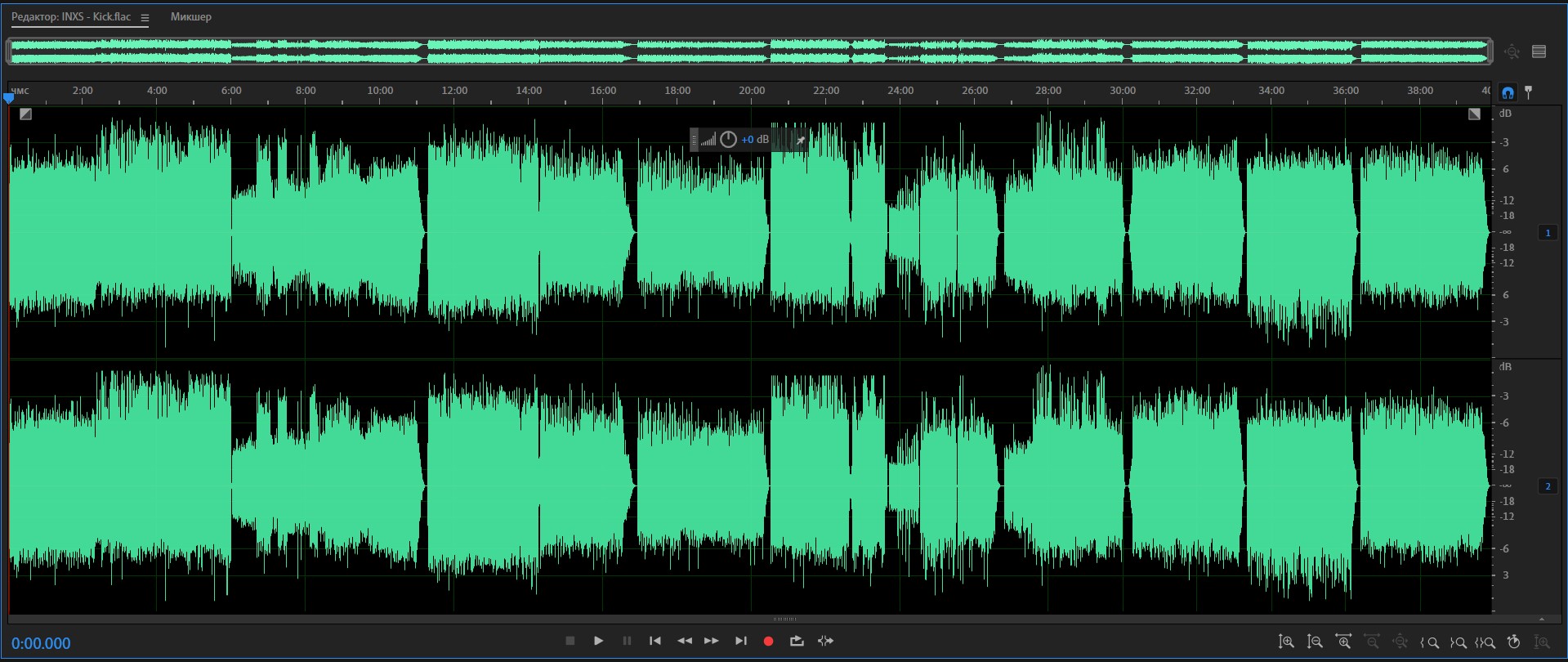Click the HUD gain knob at +0 dB

[728, 140]
